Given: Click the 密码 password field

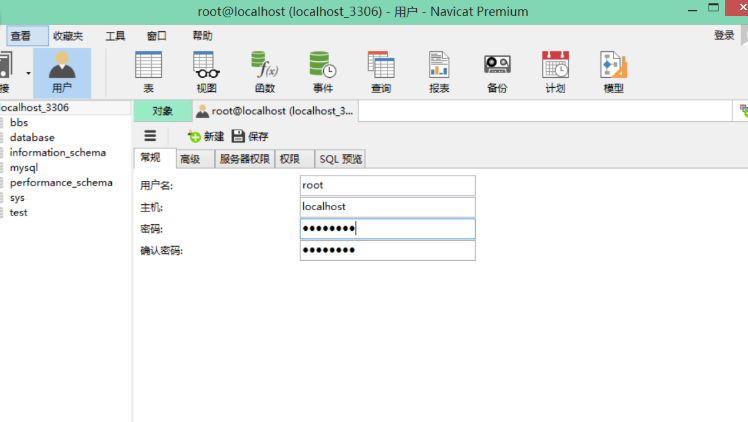Looking at the screenshot, I should point(387,228).
